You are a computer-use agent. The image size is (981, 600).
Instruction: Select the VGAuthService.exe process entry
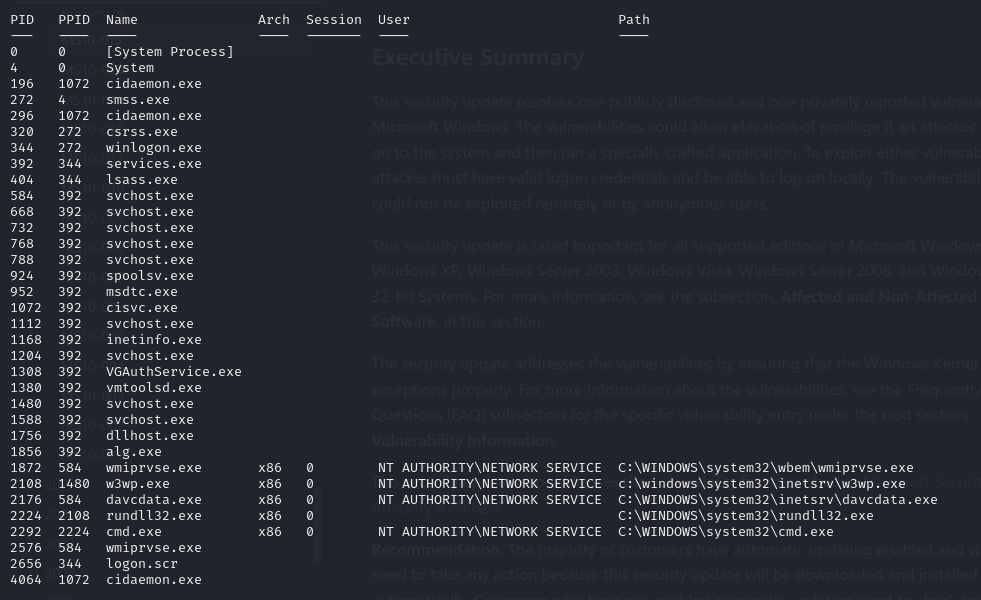click(173, 372)
